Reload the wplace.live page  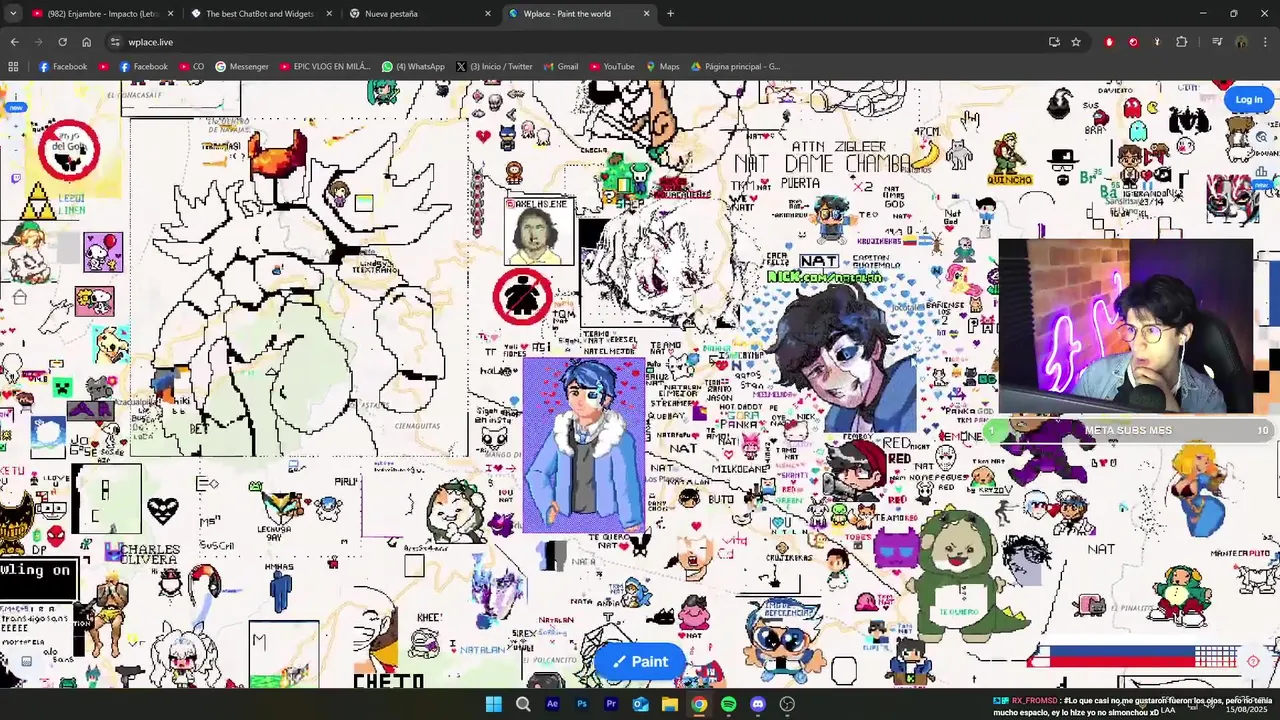(x=62, y=42)
